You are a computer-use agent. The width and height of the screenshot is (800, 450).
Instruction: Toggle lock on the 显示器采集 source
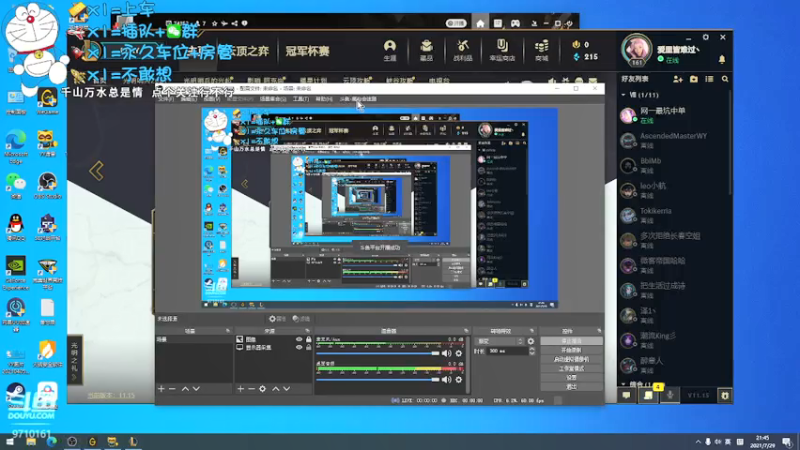(x=308, y=347)
